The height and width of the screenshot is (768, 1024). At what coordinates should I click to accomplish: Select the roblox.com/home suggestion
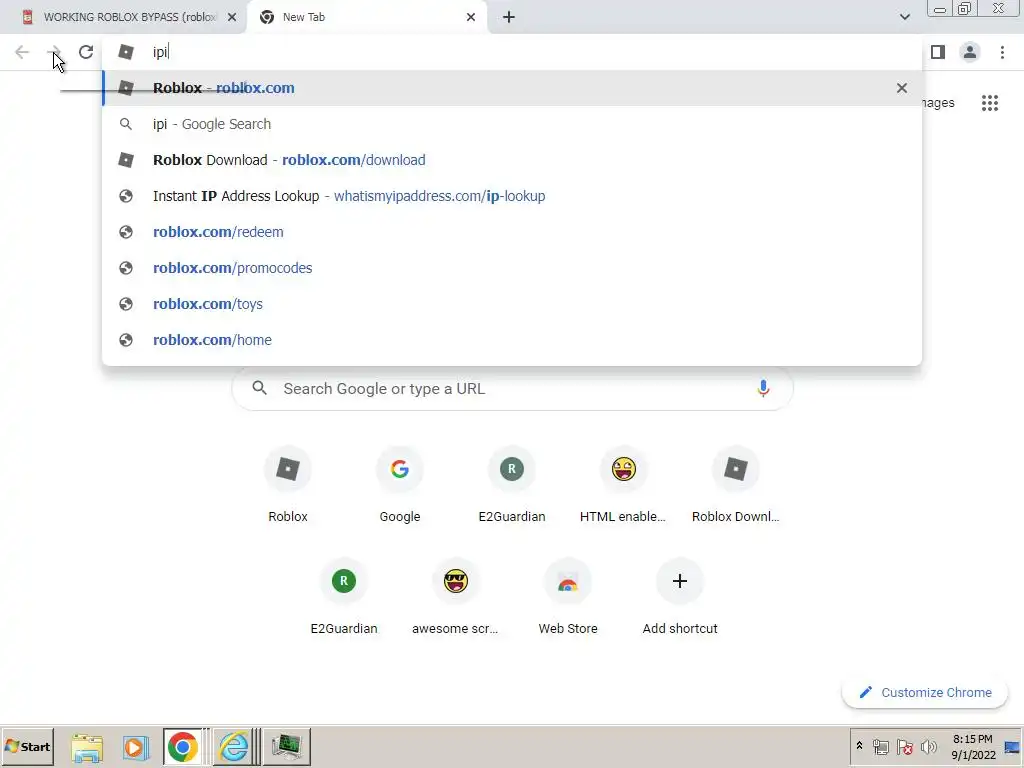pyautogui.click(x=512, y=340)
